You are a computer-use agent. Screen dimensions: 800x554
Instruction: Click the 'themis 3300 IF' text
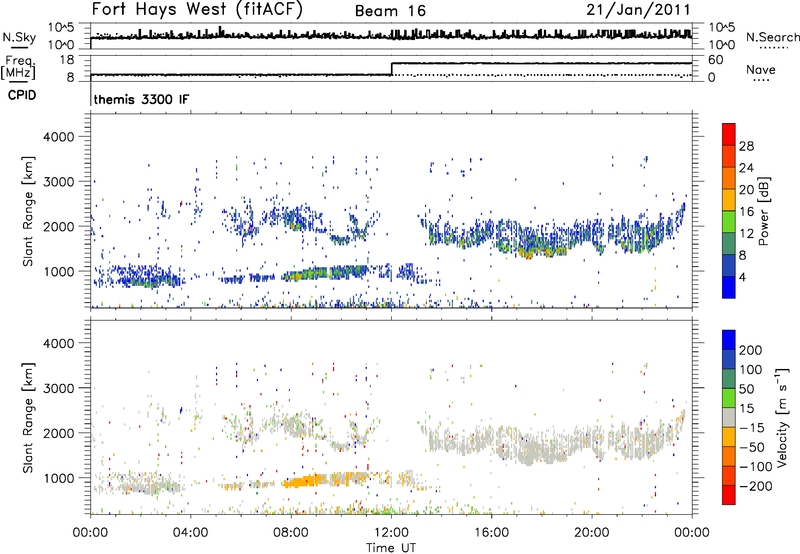pyautogui.click(x=141, y=99)
